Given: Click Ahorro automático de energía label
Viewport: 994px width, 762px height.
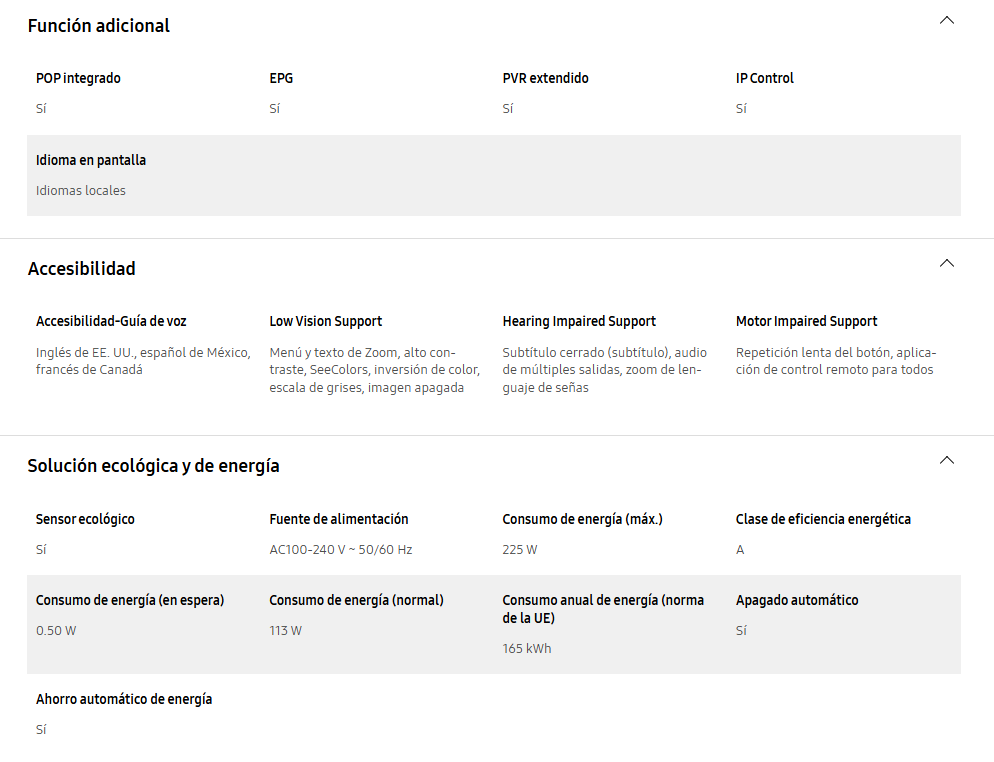Looking at the screenshot, I should point(124,699).
